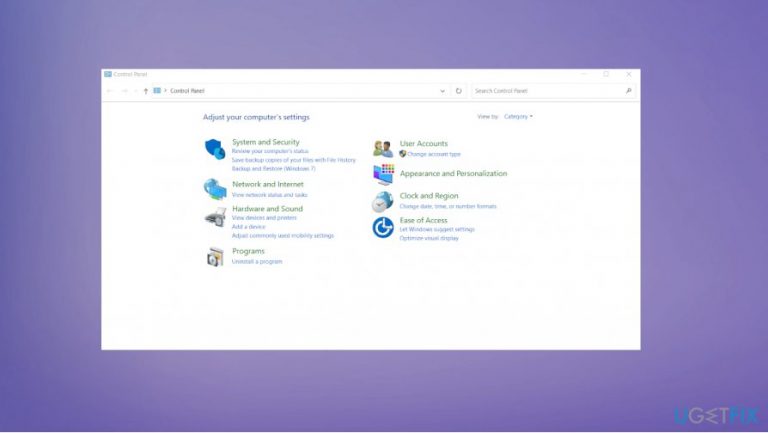The image size is (768, 433).
Task: Click View devices and printers
Action: 264,218
